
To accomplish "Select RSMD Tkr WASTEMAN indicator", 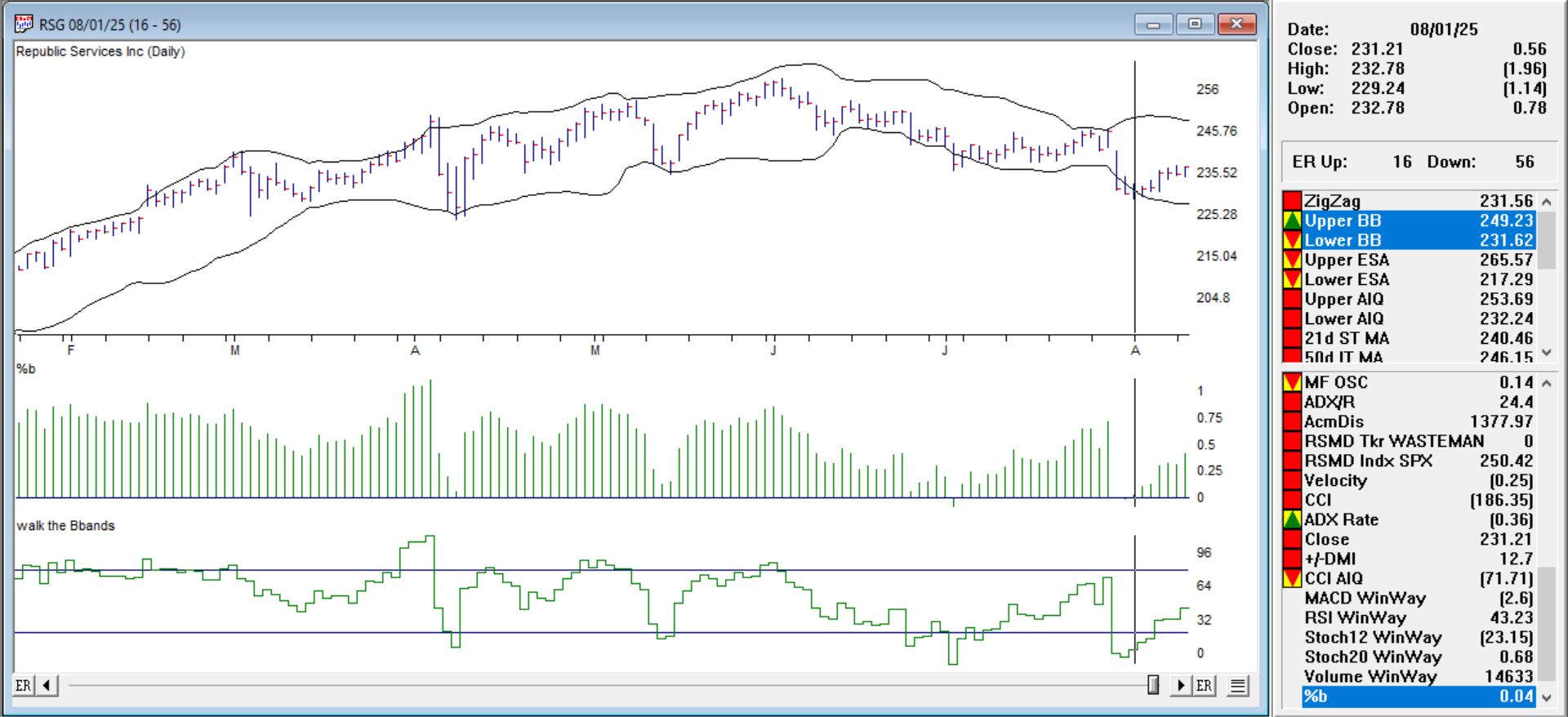I will pyautogui.click(x=1418, y=441).
